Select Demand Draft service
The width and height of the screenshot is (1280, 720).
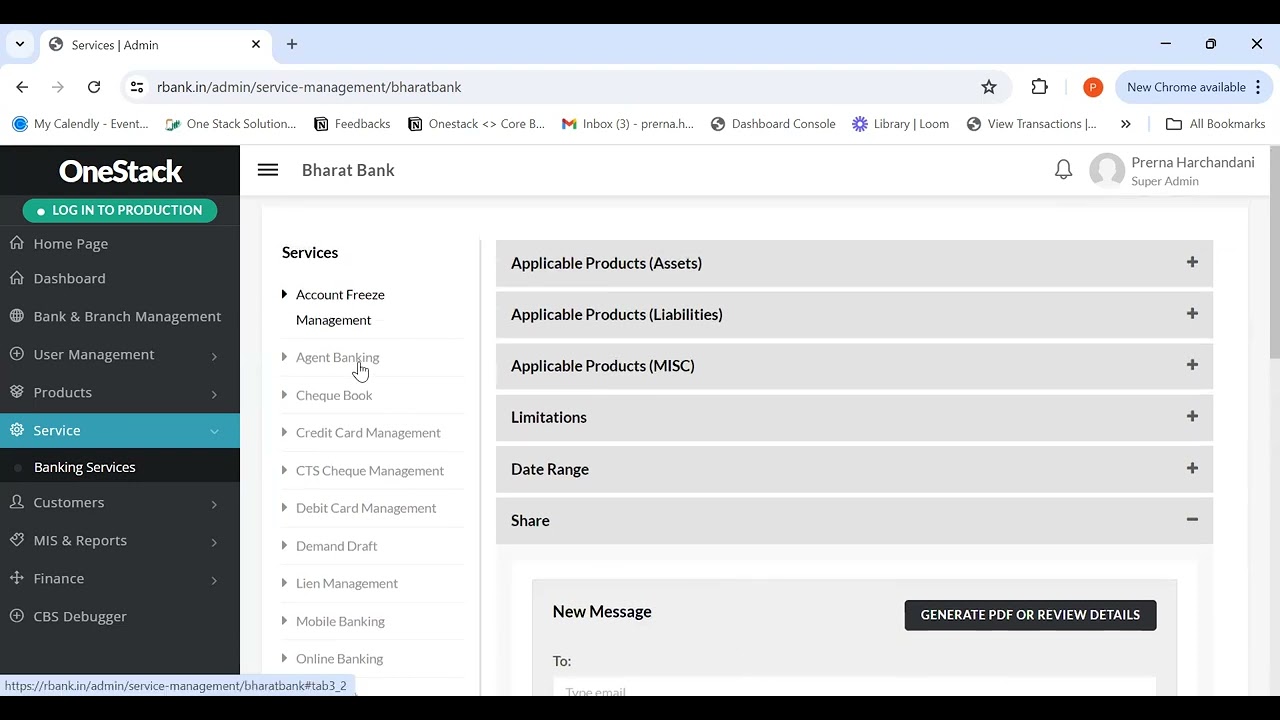click(336, 546)
